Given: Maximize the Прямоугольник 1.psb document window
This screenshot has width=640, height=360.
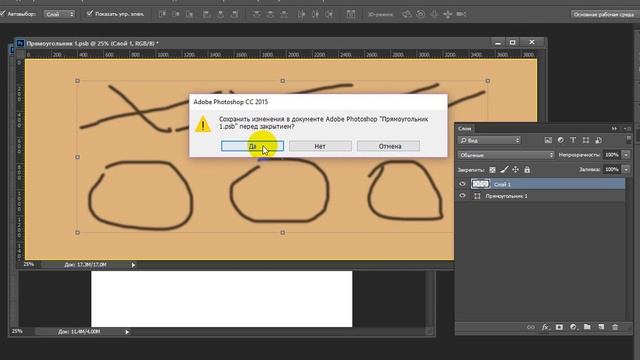Looking at the screenshot, I should click(513, 42).
